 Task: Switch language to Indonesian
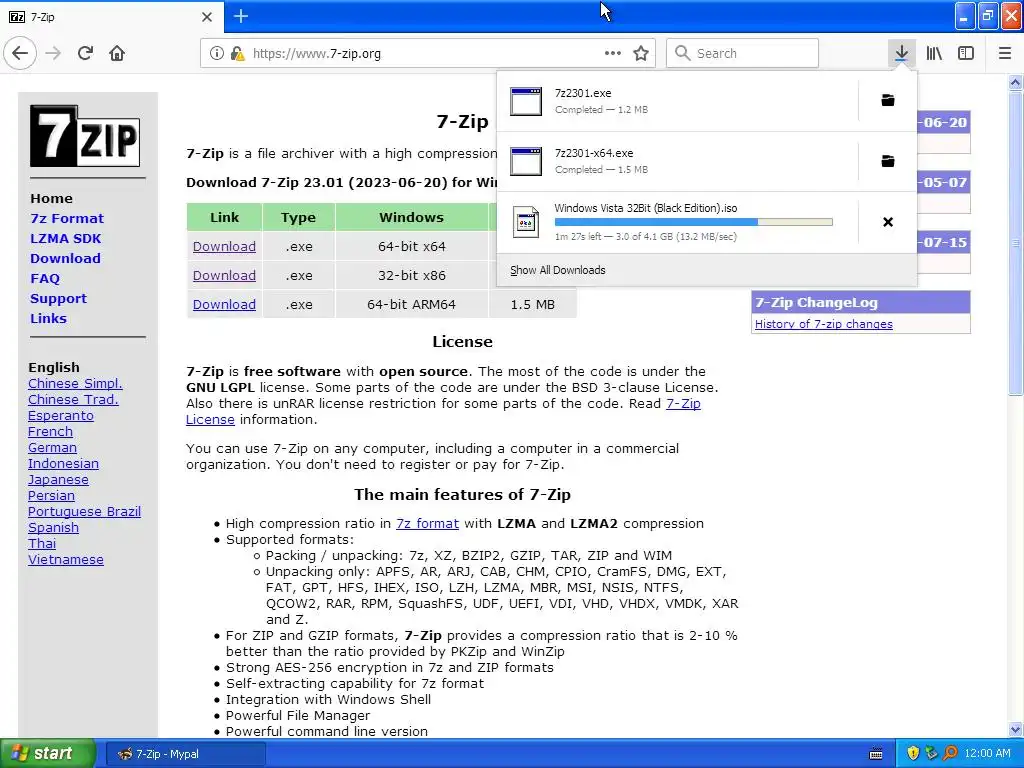point(63,464)
